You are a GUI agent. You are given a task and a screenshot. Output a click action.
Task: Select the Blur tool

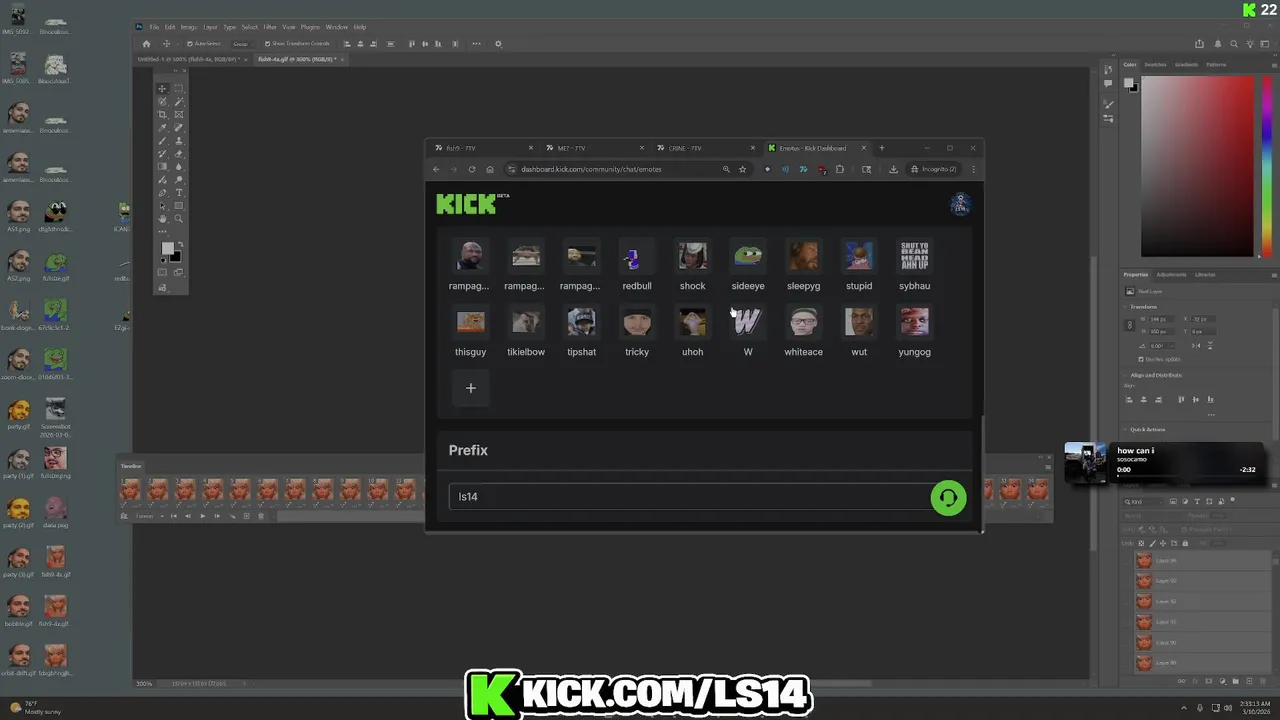click(x=179, y=166)
